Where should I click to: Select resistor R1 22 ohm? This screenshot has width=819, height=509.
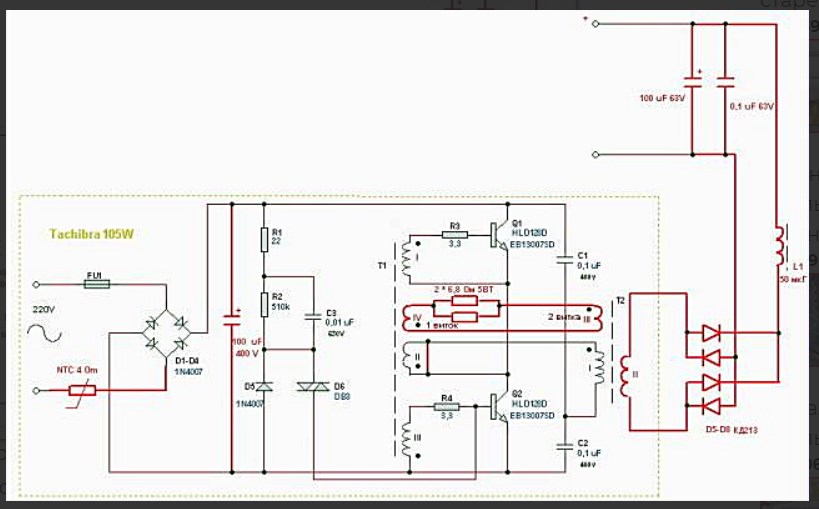pyautogui.click(x=264, y=239)
